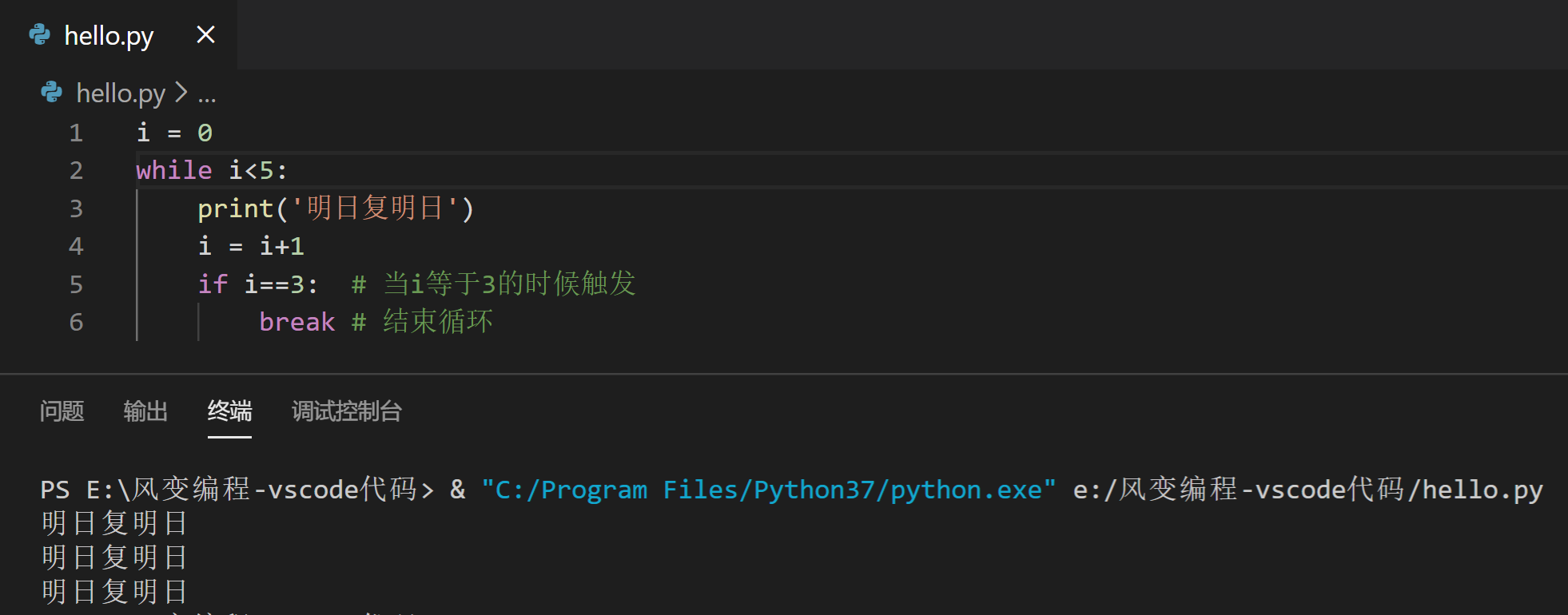Viewport: 1568px width, 615px height.
Task: Click line number 5 in the gutter
Action: click(x=76, y=284)
